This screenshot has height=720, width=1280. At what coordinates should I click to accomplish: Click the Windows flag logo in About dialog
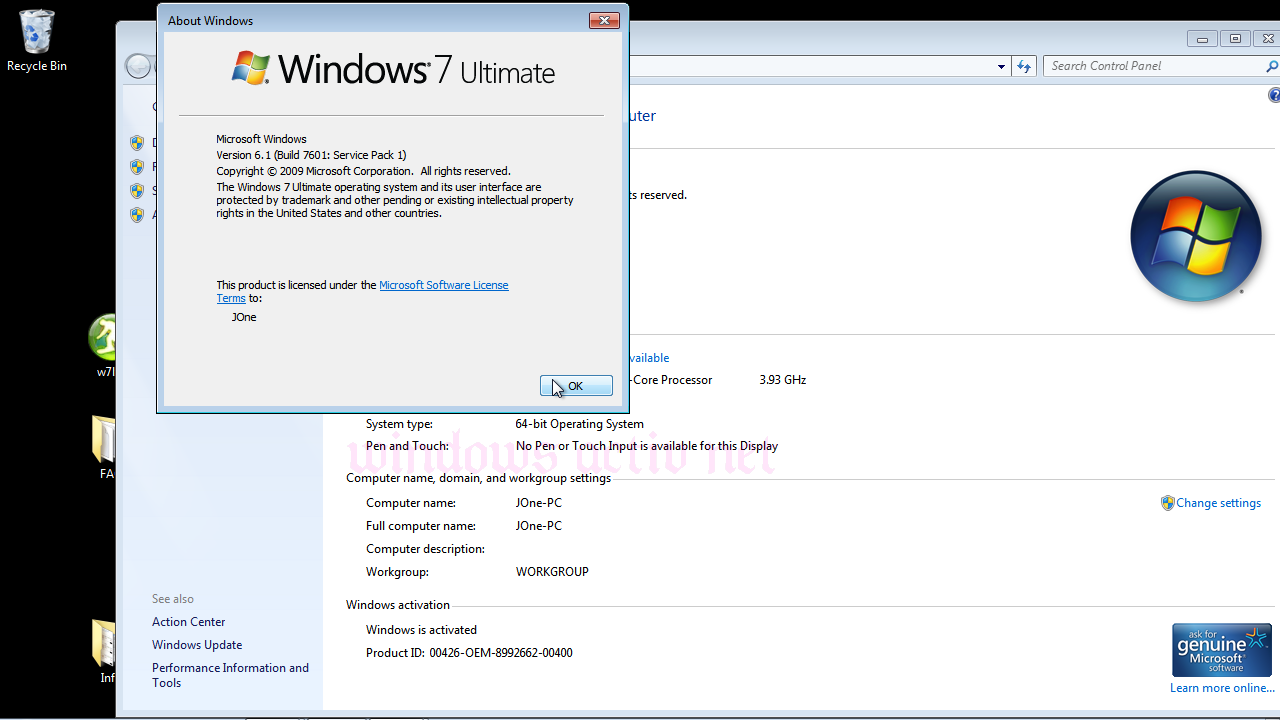pos(251,68)
